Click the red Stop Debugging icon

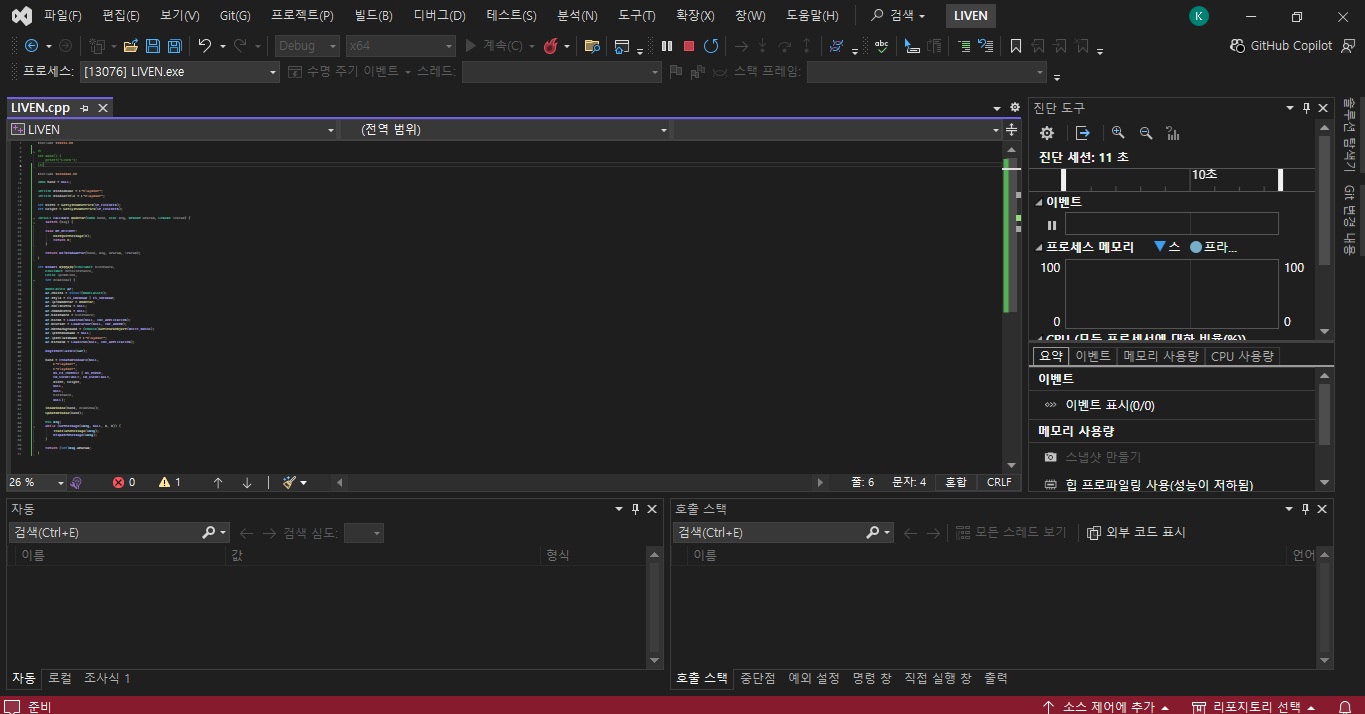[x=689, y=46]
